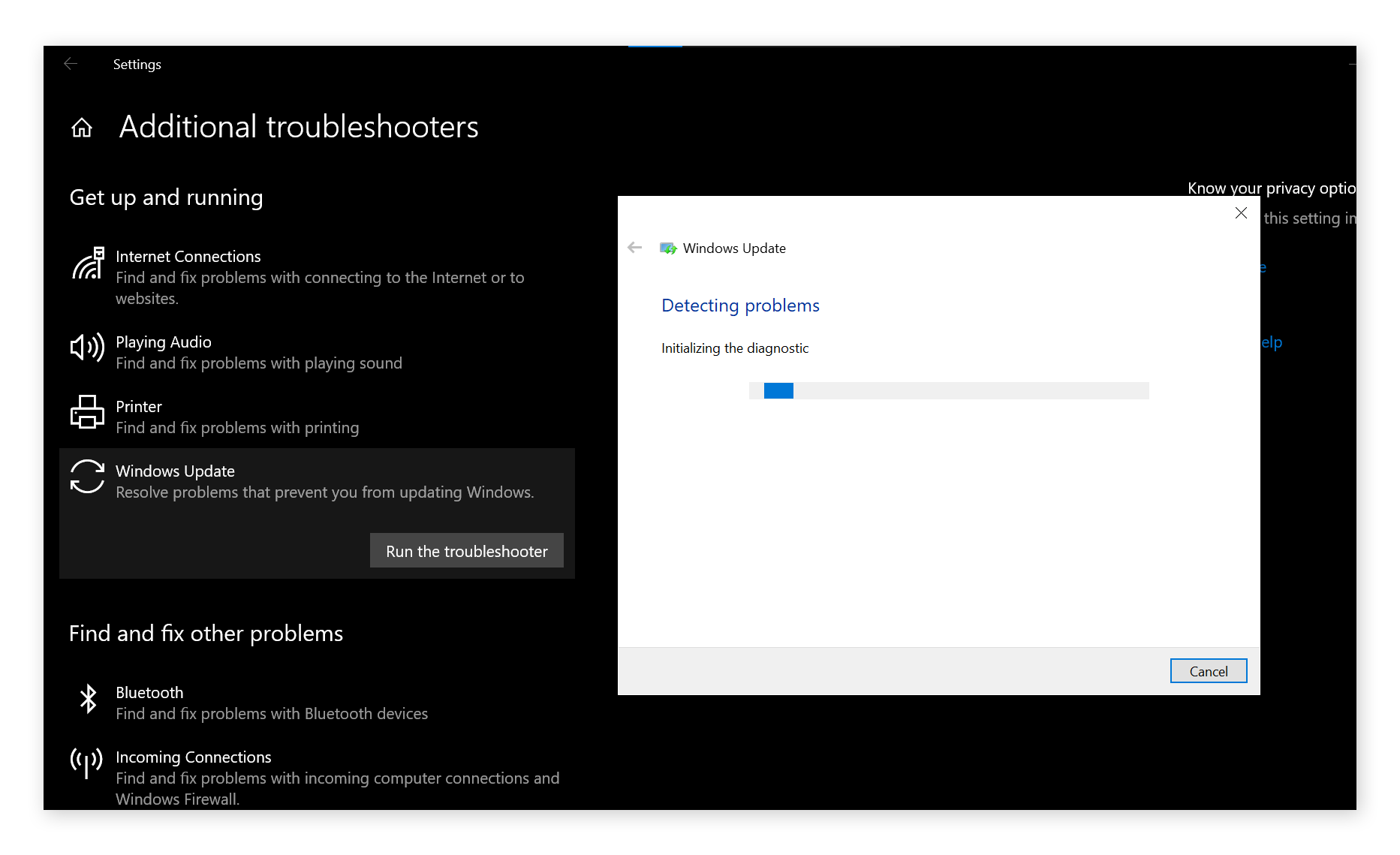
Task: Select the Playing Audio troubleshooter entry
Action: click(259, 351)
